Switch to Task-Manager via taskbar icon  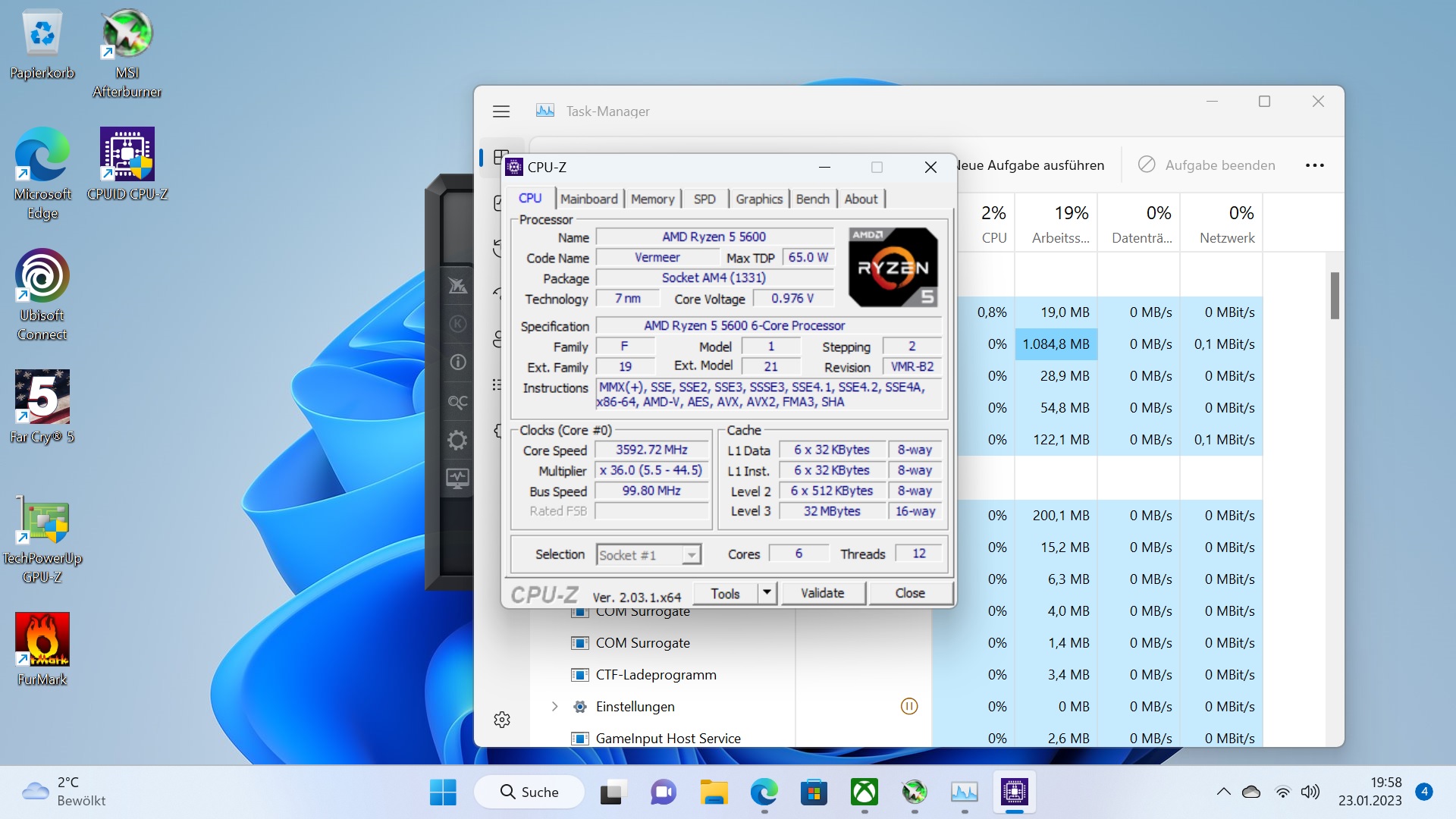965,792
